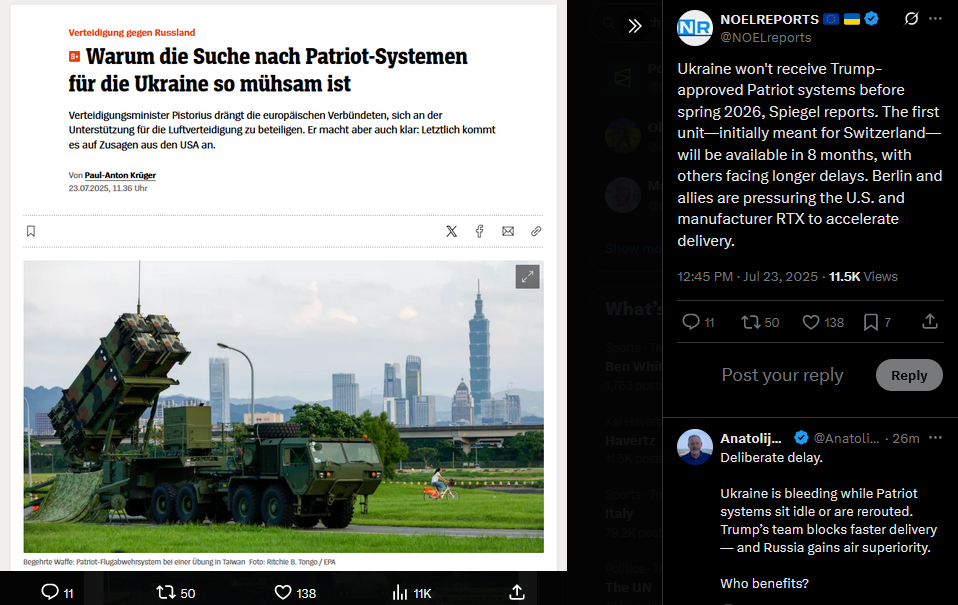
Task: Open NOELREPORTS profile avatar
Action: pyautogui.click(x=695, y=28)
